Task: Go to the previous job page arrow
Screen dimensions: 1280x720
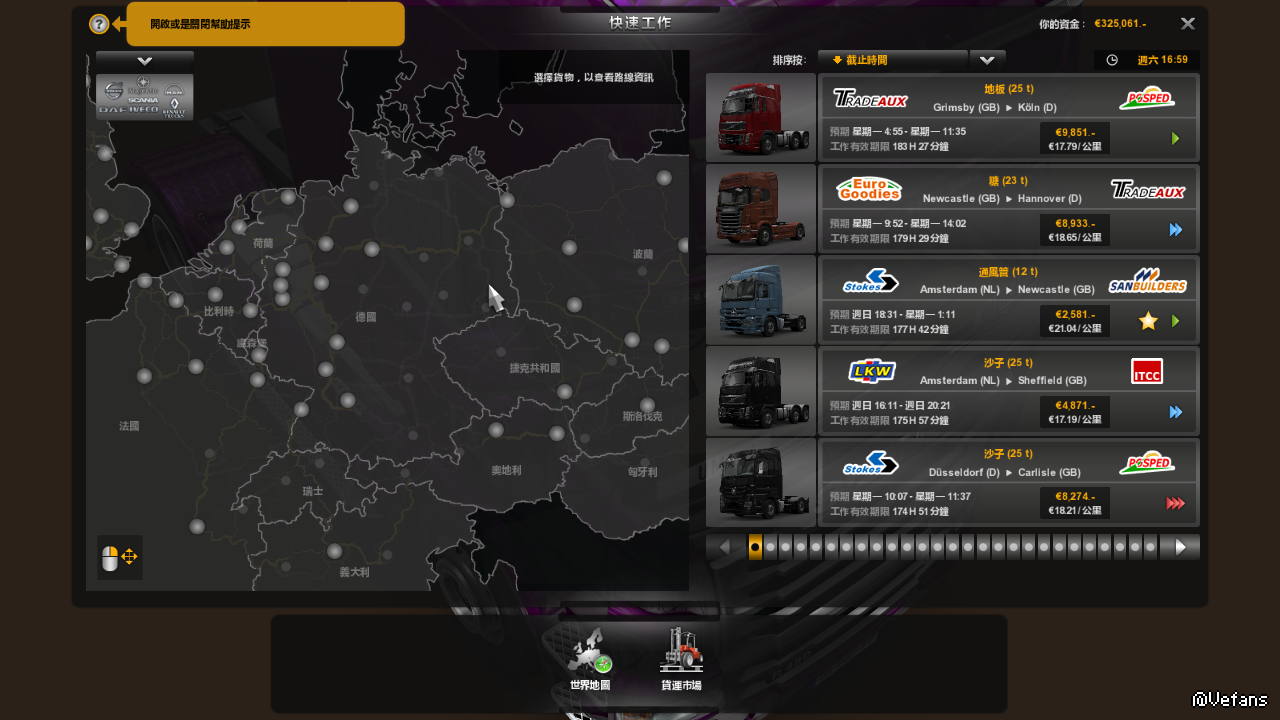Action: tap(725, 547)
